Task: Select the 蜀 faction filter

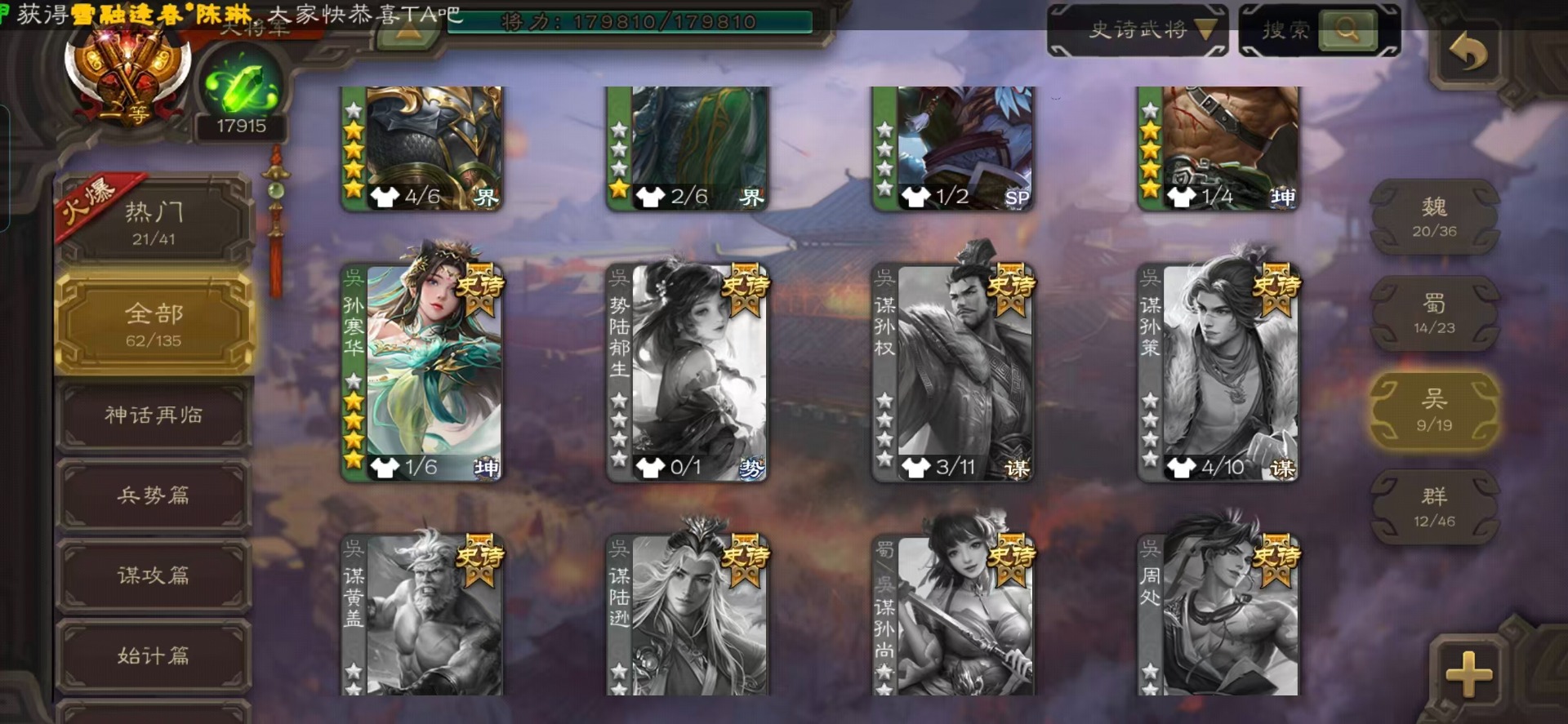Action: pyautogui.click(x=1435, y=314)
